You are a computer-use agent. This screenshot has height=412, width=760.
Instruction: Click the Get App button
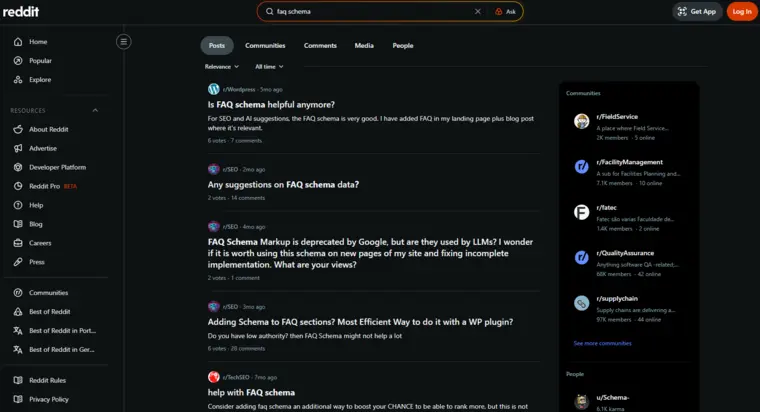point(697,12)
